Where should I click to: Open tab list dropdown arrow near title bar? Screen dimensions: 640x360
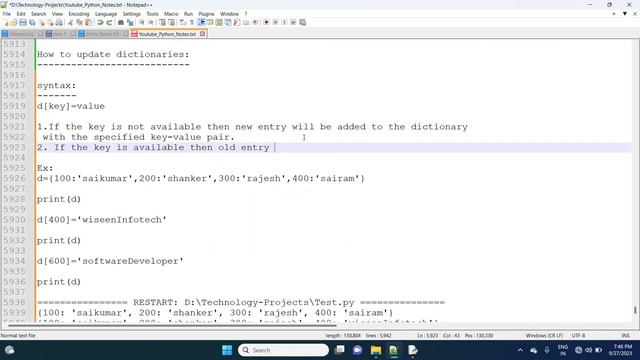624,14
